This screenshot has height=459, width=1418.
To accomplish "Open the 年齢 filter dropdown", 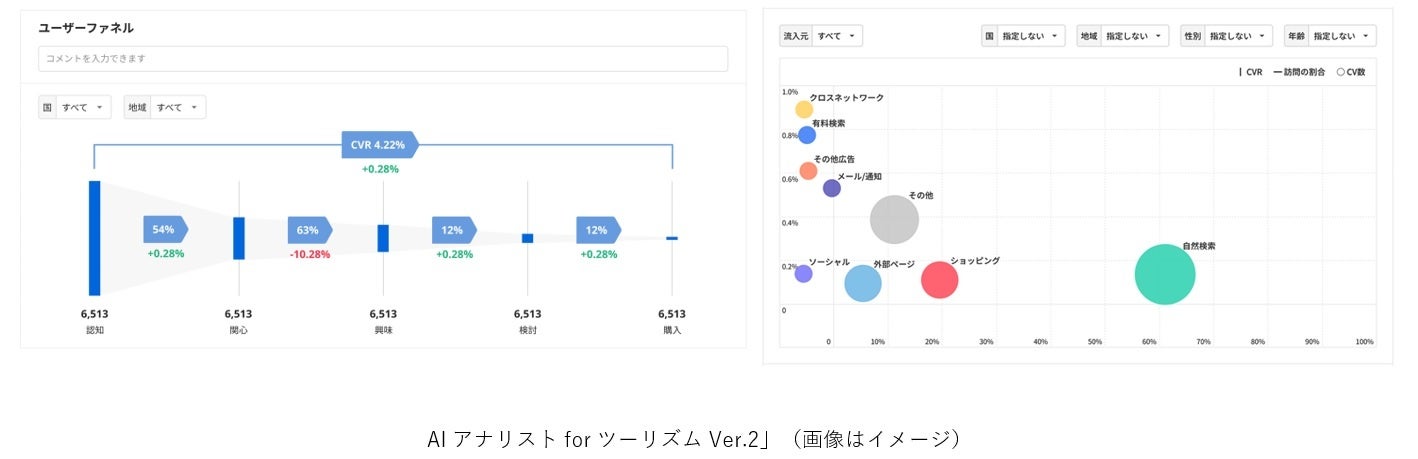I will pyautogui.click(x=1330, y=36).
